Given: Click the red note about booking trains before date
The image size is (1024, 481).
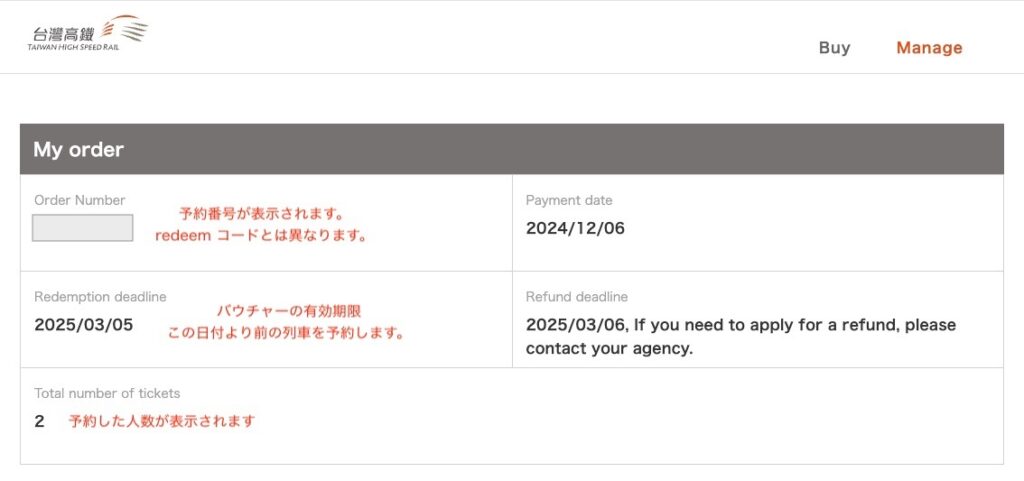Looking at the screenshot, I should click(x=286, y=334).
